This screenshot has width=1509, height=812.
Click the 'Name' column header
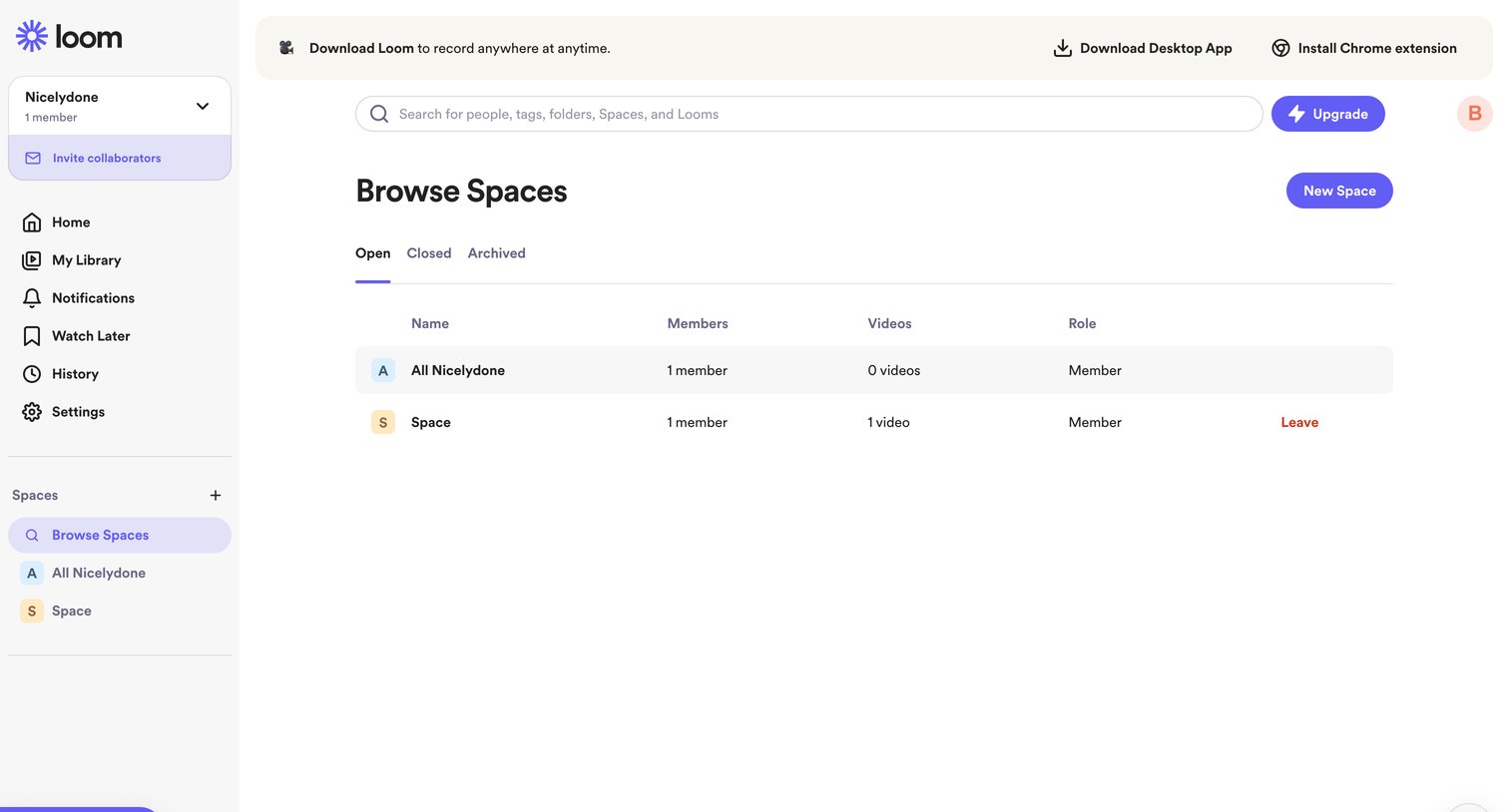430,323
